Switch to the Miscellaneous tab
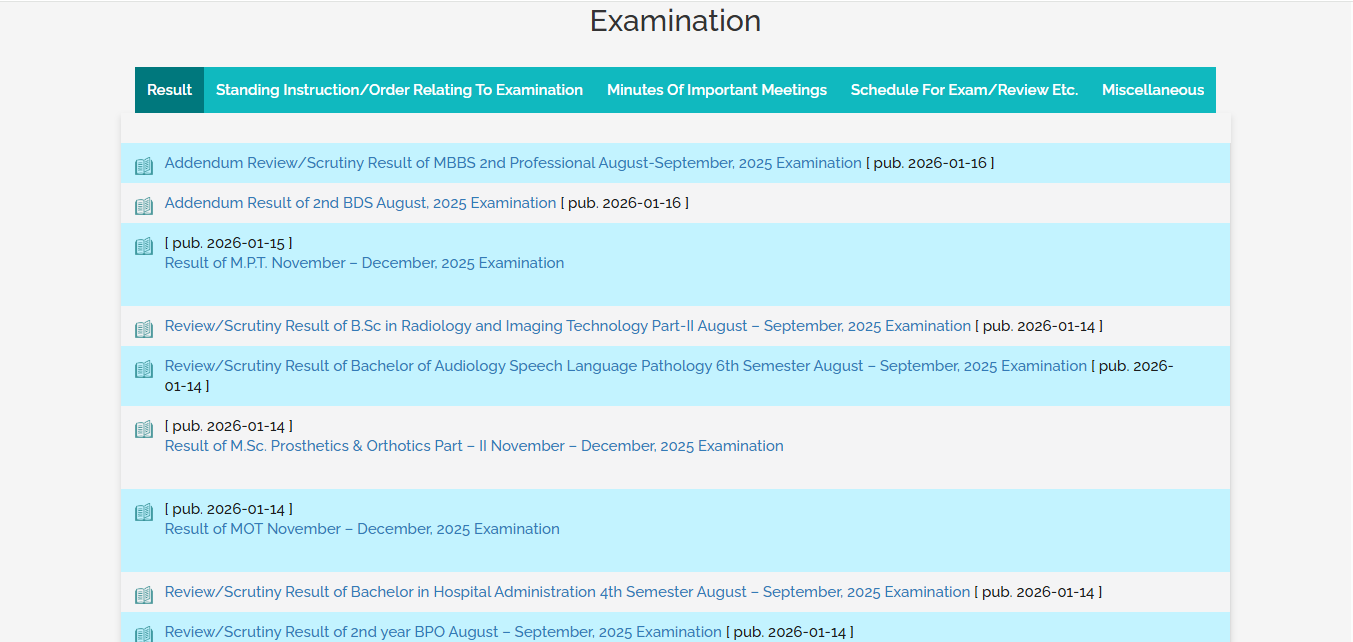 click(x=1153, y=89)
